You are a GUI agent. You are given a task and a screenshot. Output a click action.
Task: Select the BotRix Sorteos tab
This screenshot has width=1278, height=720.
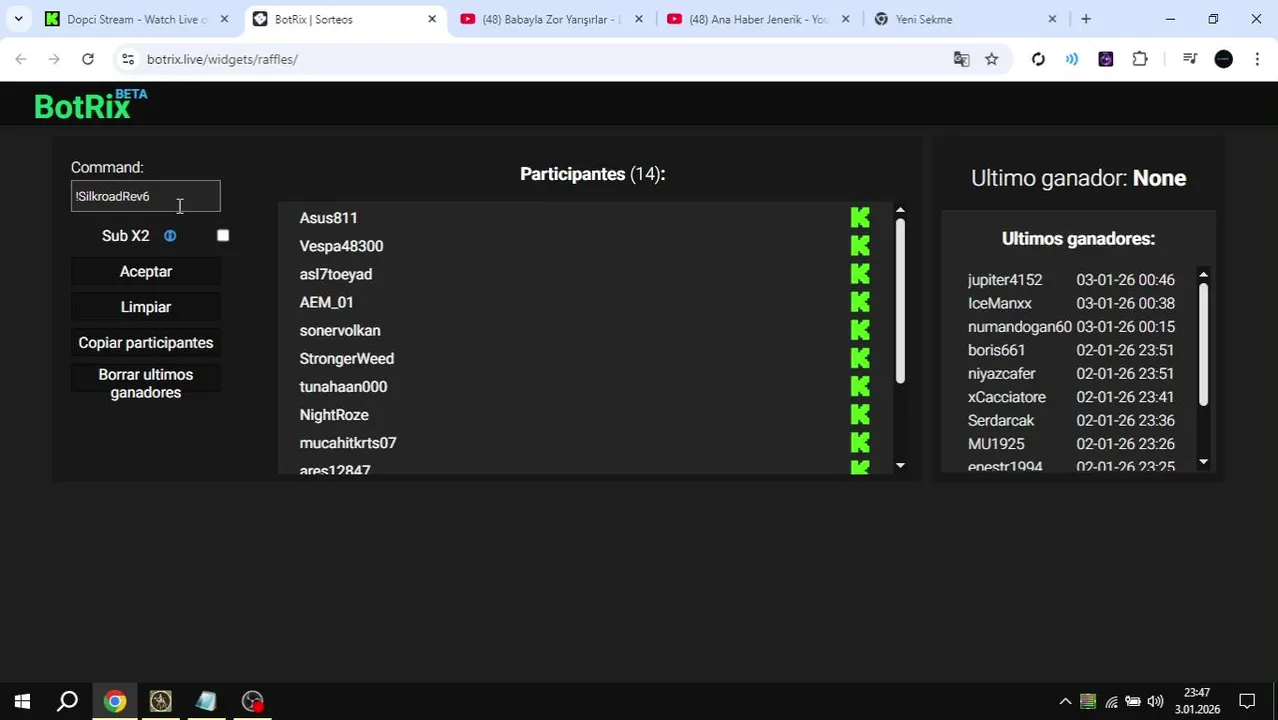(x=345, y=19)
